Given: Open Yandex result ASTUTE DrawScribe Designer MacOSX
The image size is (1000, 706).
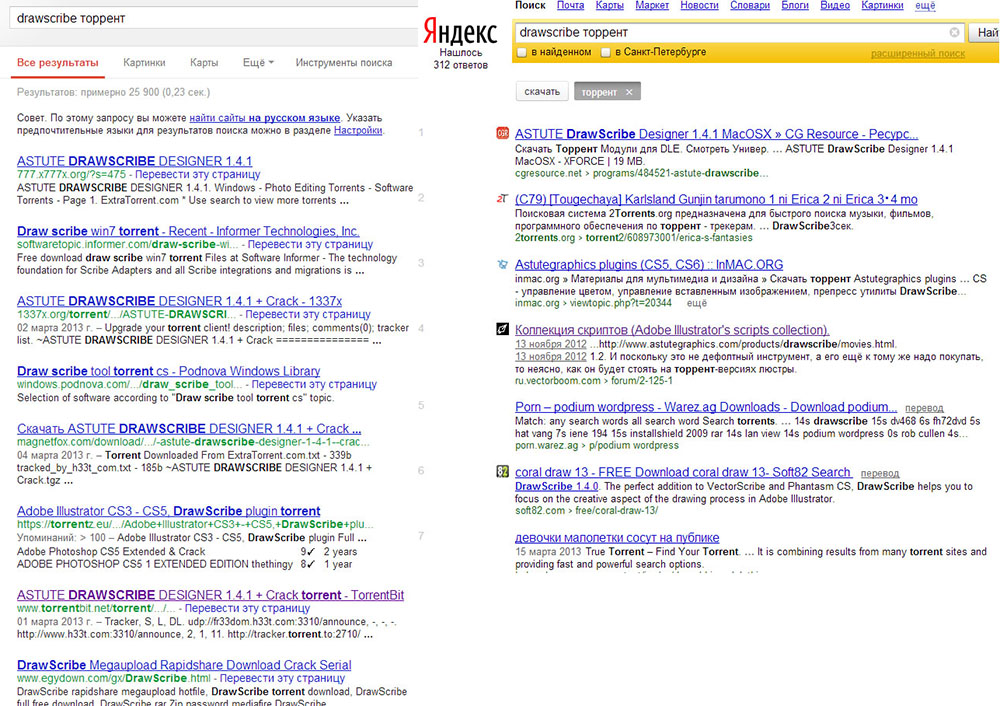Looking at the screenshot, I should click(x=716, y=134).
